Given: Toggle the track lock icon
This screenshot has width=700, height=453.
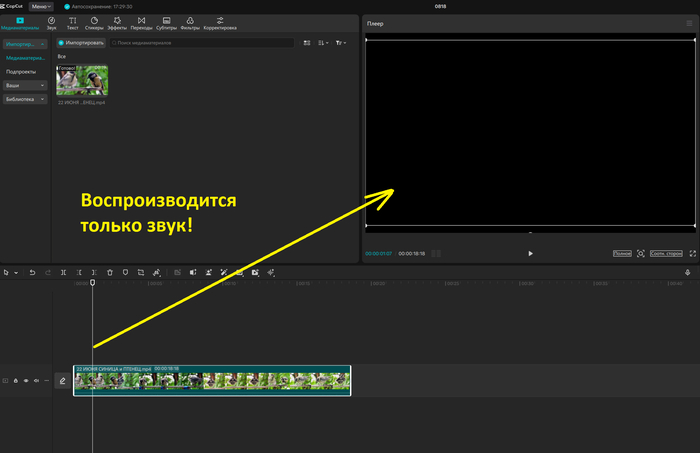Looking at the screenshot, I should (x=15, y=380).
